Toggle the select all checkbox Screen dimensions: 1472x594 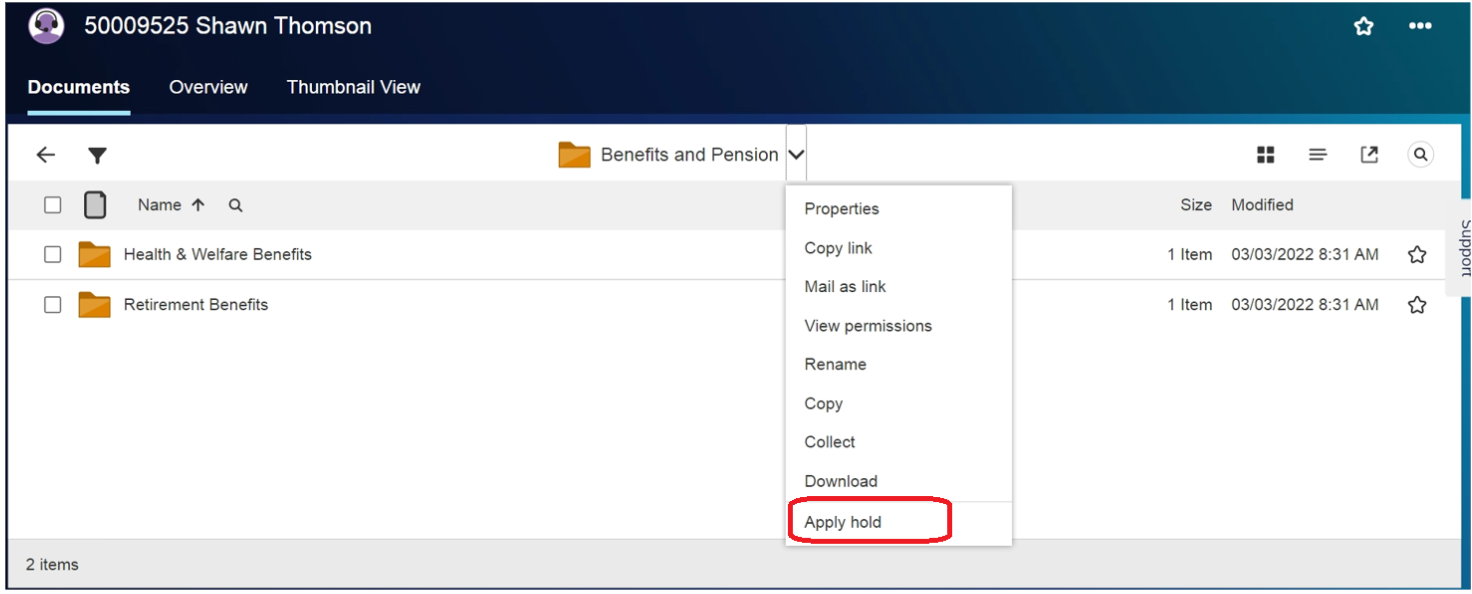pos(53,205)
